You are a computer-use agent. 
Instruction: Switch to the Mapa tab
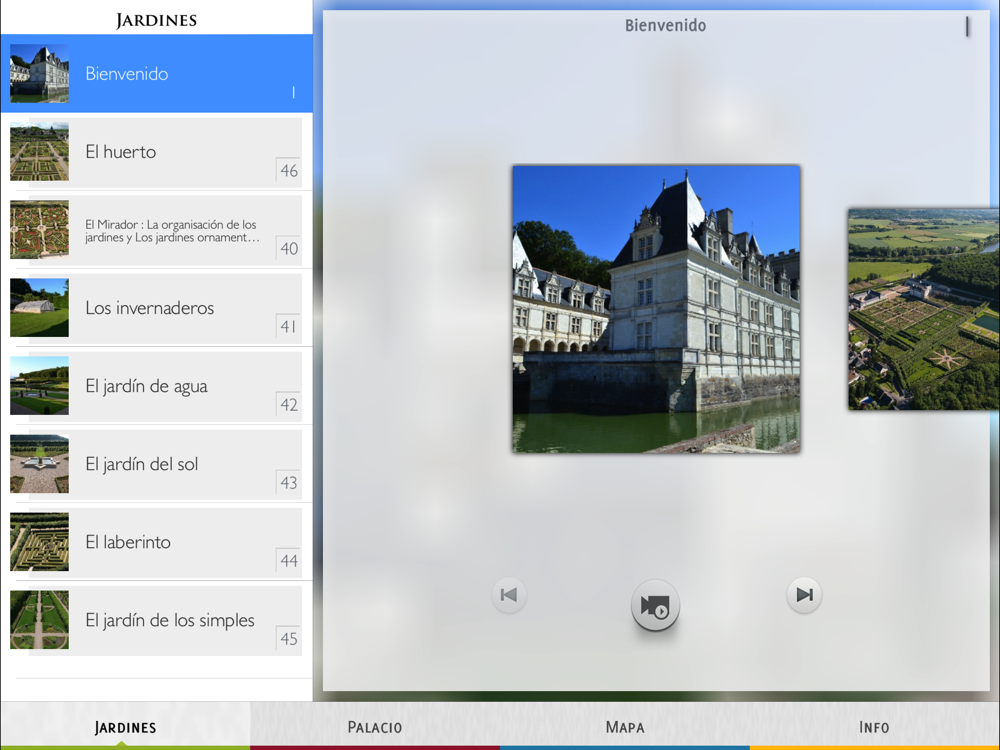coord(625,726)
